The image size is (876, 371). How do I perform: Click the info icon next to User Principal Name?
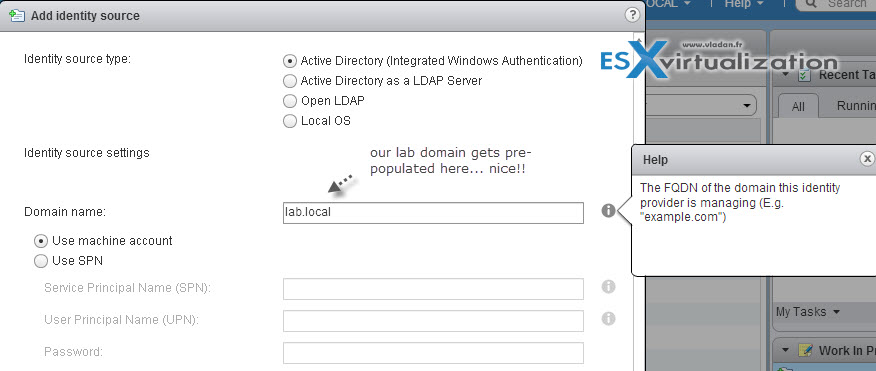(x=608, y=318)
